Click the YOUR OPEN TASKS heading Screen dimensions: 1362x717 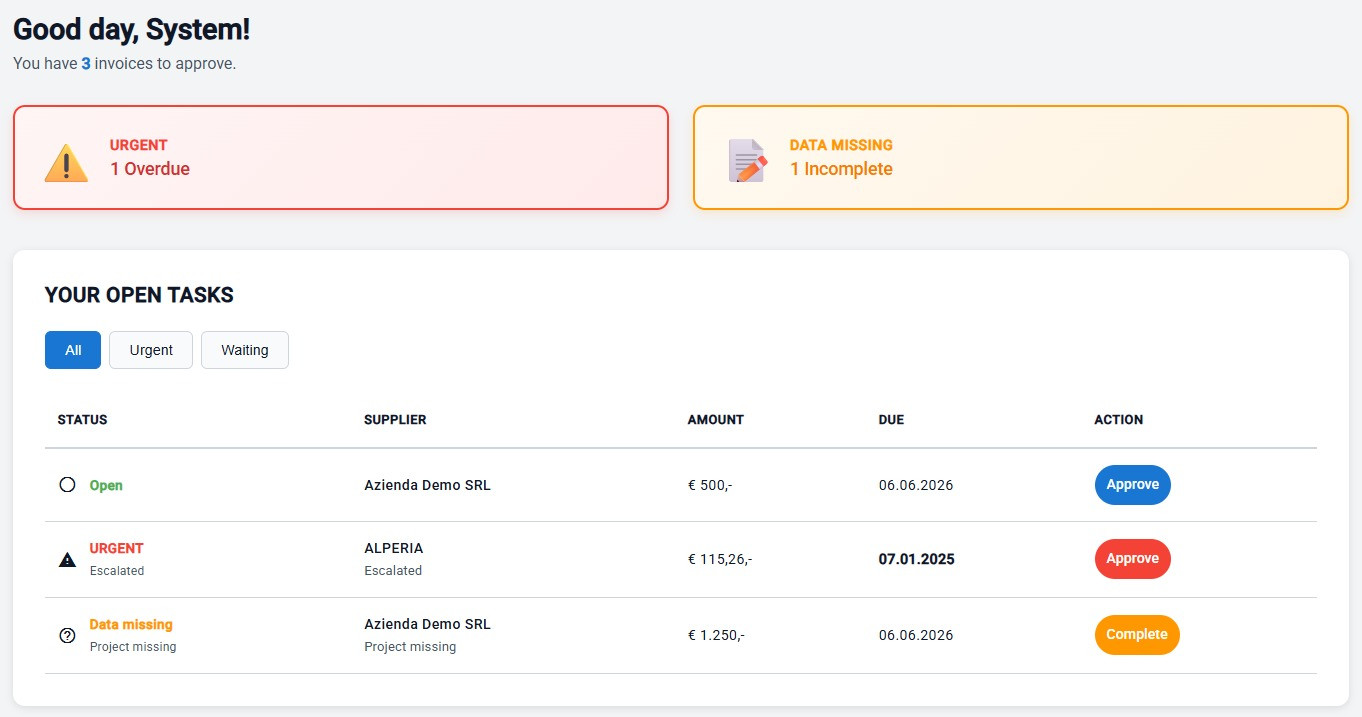coord(139,295)
